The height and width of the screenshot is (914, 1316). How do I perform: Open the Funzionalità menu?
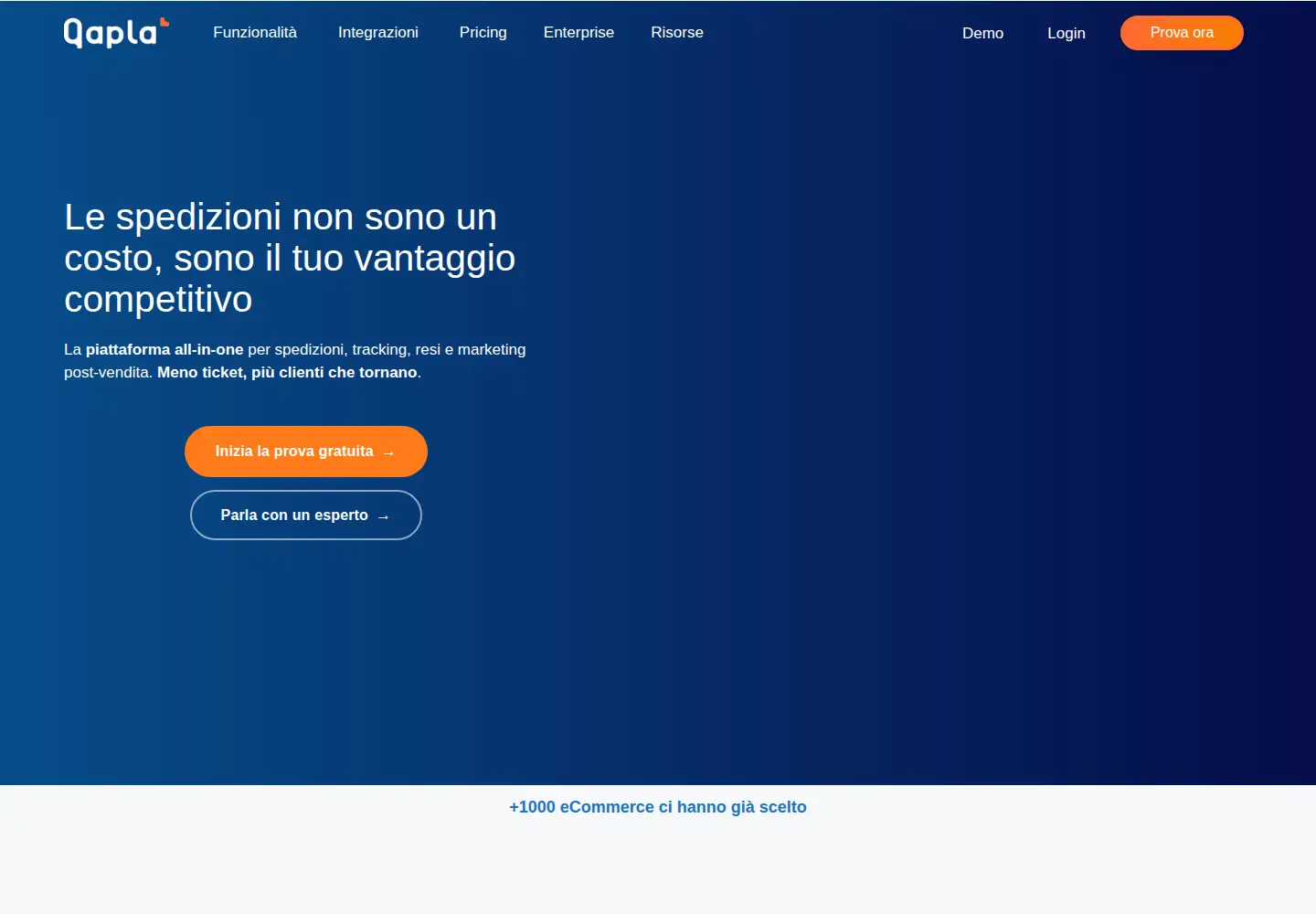coord(255,33)
